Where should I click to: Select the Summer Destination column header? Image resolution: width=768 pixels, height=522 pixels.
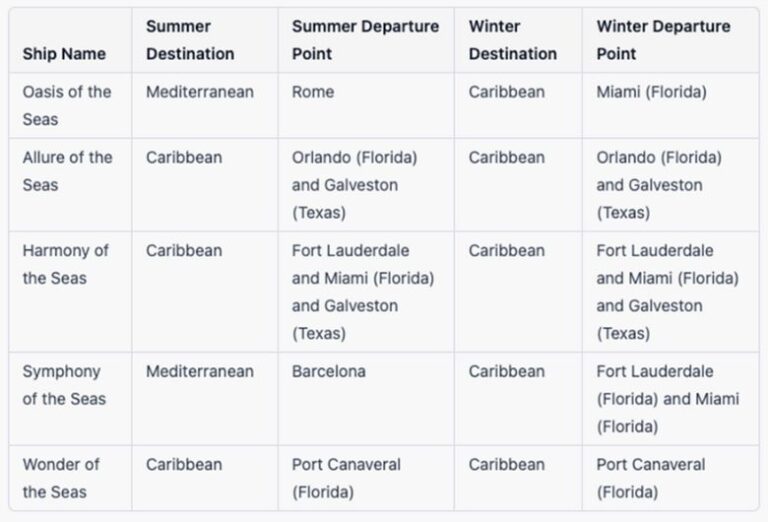click(x=190, y=40)
